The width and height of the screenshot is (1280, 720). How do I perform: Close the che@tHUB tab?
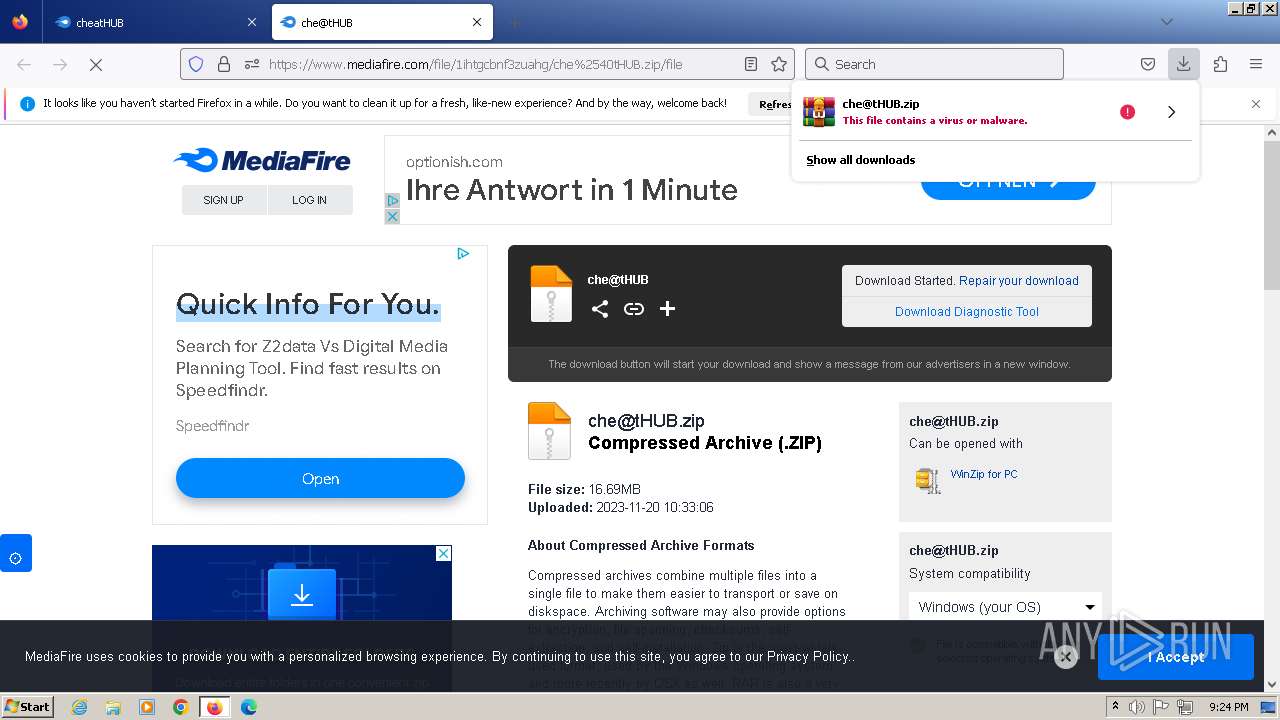coord(477,22)
